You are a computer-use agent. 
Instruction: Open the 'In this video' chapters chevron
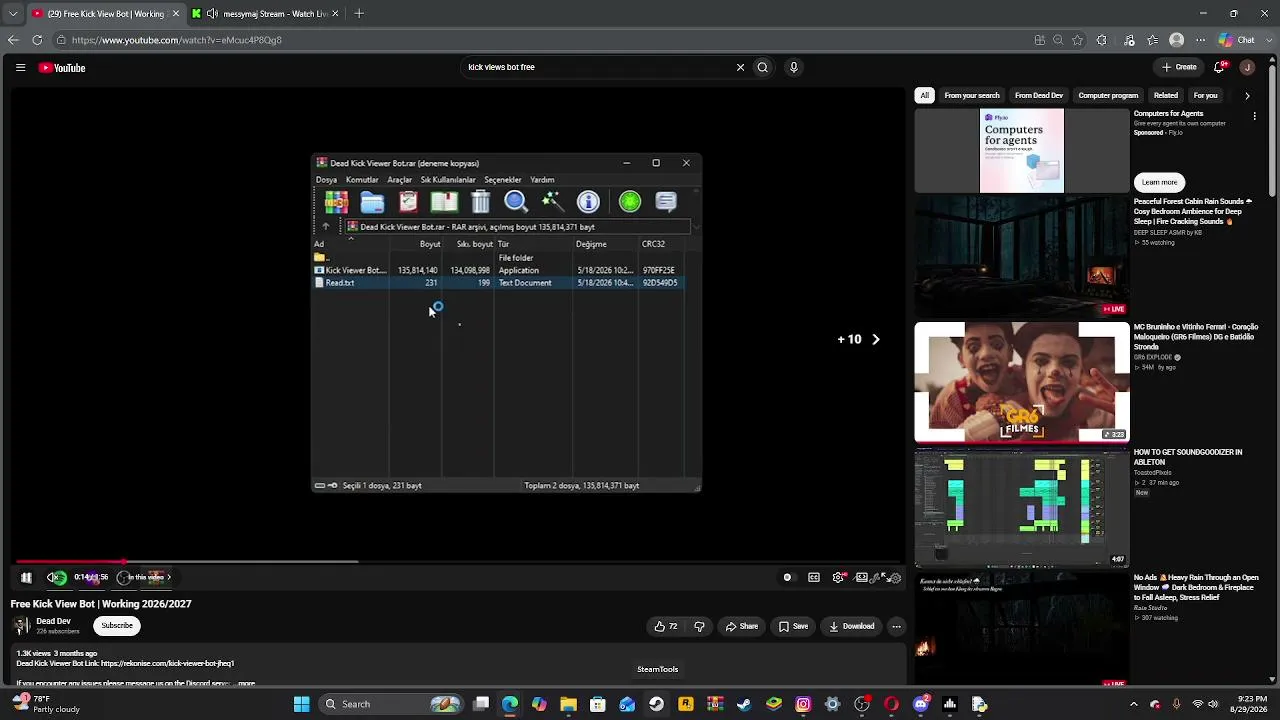[169, 577]
